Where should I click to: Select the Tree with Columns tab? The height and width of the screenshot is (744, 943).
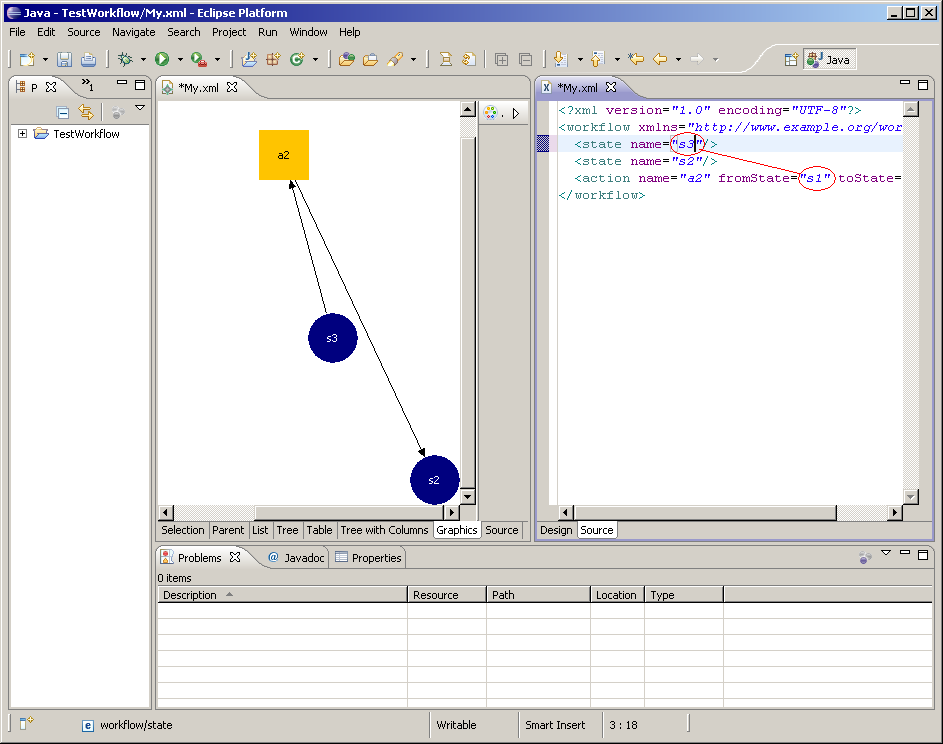pyautogui.click(x=384, y=530)
